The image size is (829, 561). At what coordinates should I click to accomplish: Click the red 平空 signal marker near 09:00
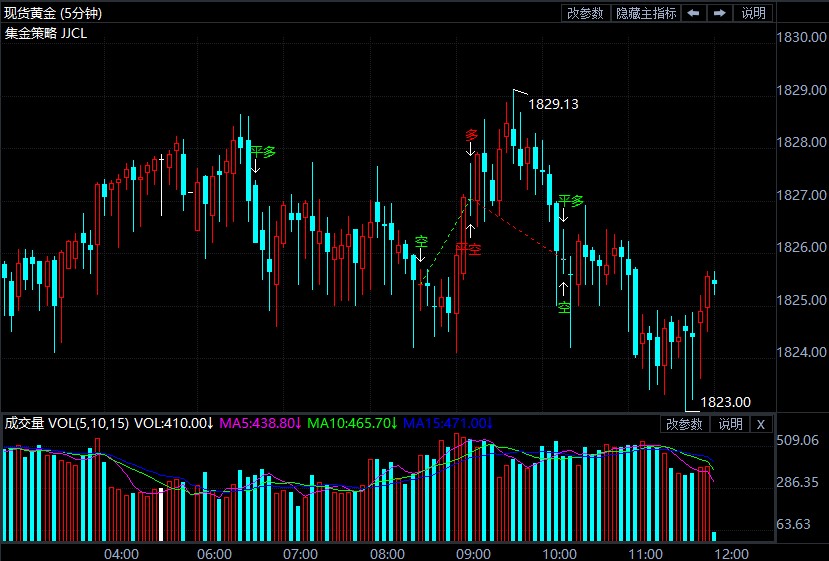pyautogui.click(x=468, y=248)
